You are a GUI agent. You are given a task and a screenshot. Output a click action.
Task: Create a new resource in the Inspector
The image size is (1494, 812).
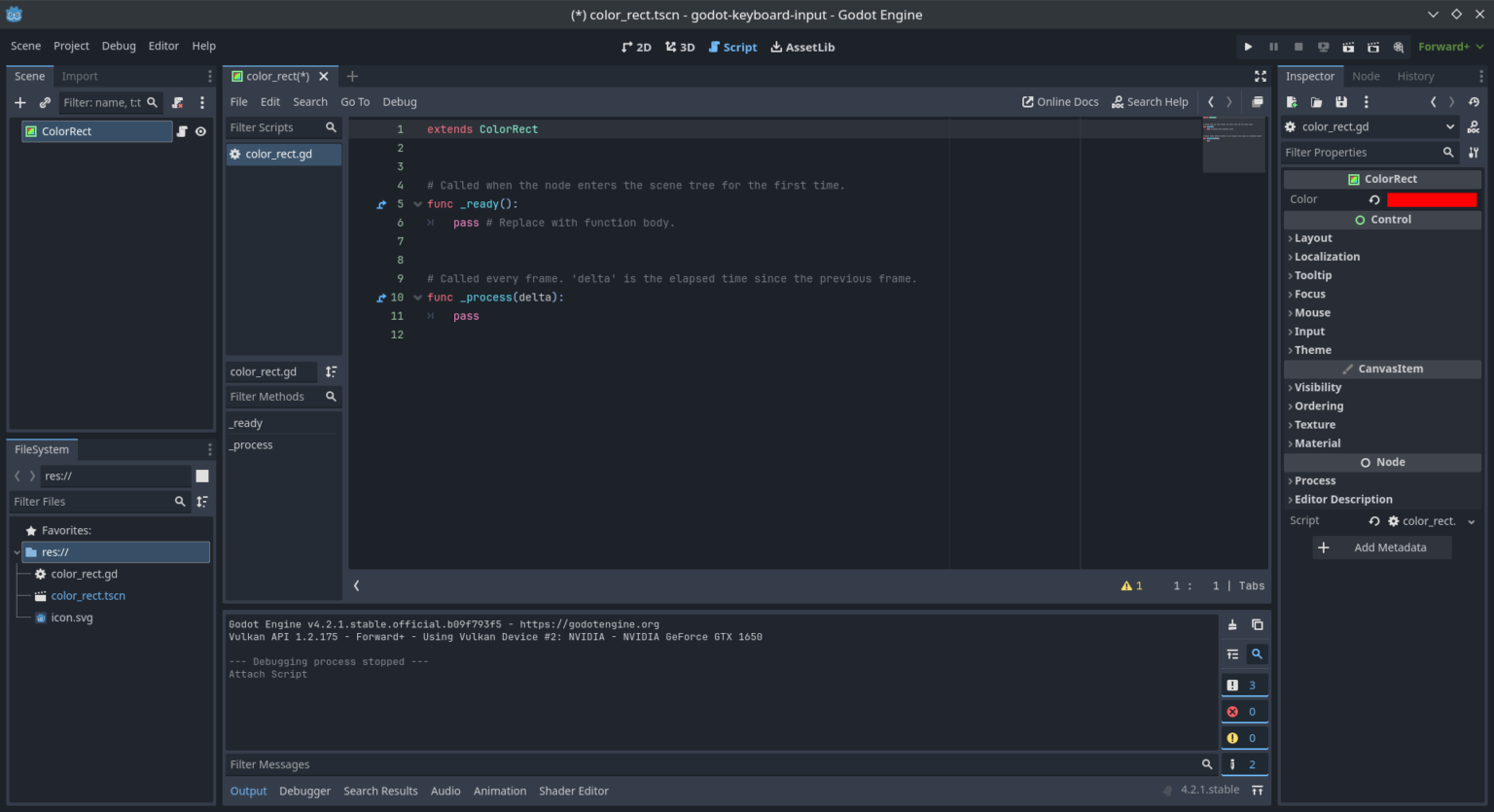(1291, 101)
